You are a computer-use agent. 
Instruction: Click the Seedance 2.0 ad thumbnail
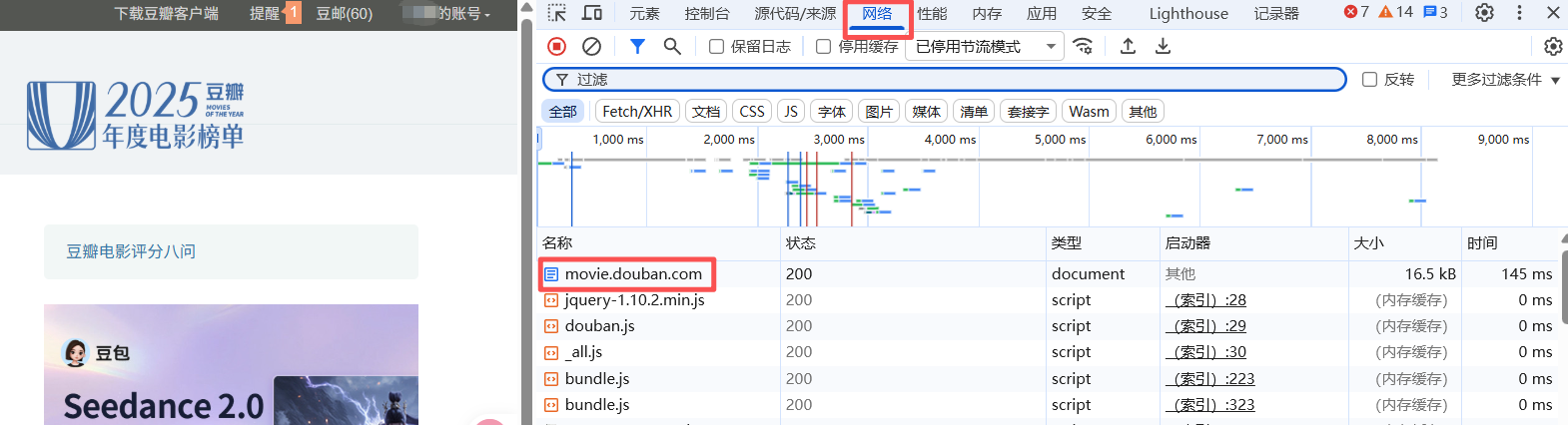click(231, 365)
